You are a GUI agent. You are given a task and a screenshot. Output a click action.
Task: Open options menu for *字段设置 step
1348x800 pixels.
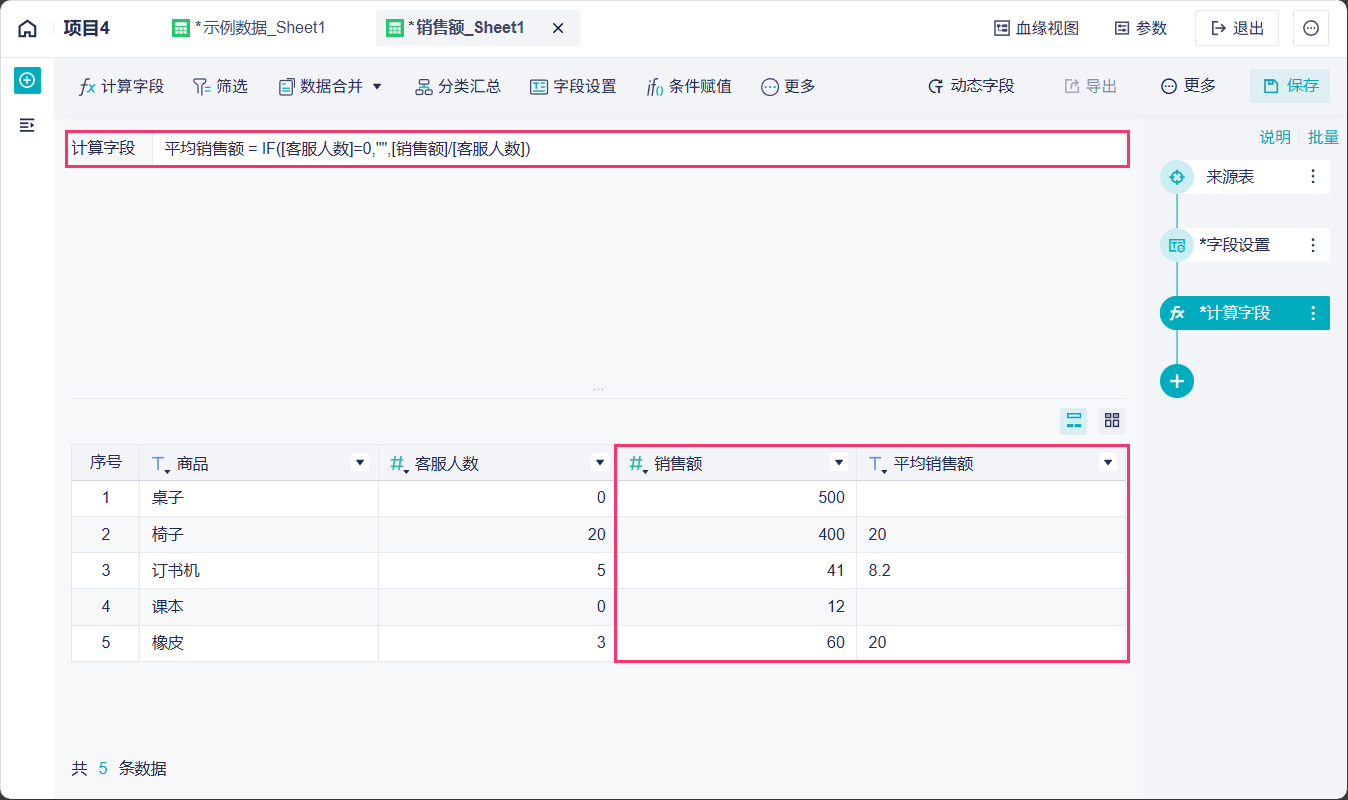point(1313,245)
